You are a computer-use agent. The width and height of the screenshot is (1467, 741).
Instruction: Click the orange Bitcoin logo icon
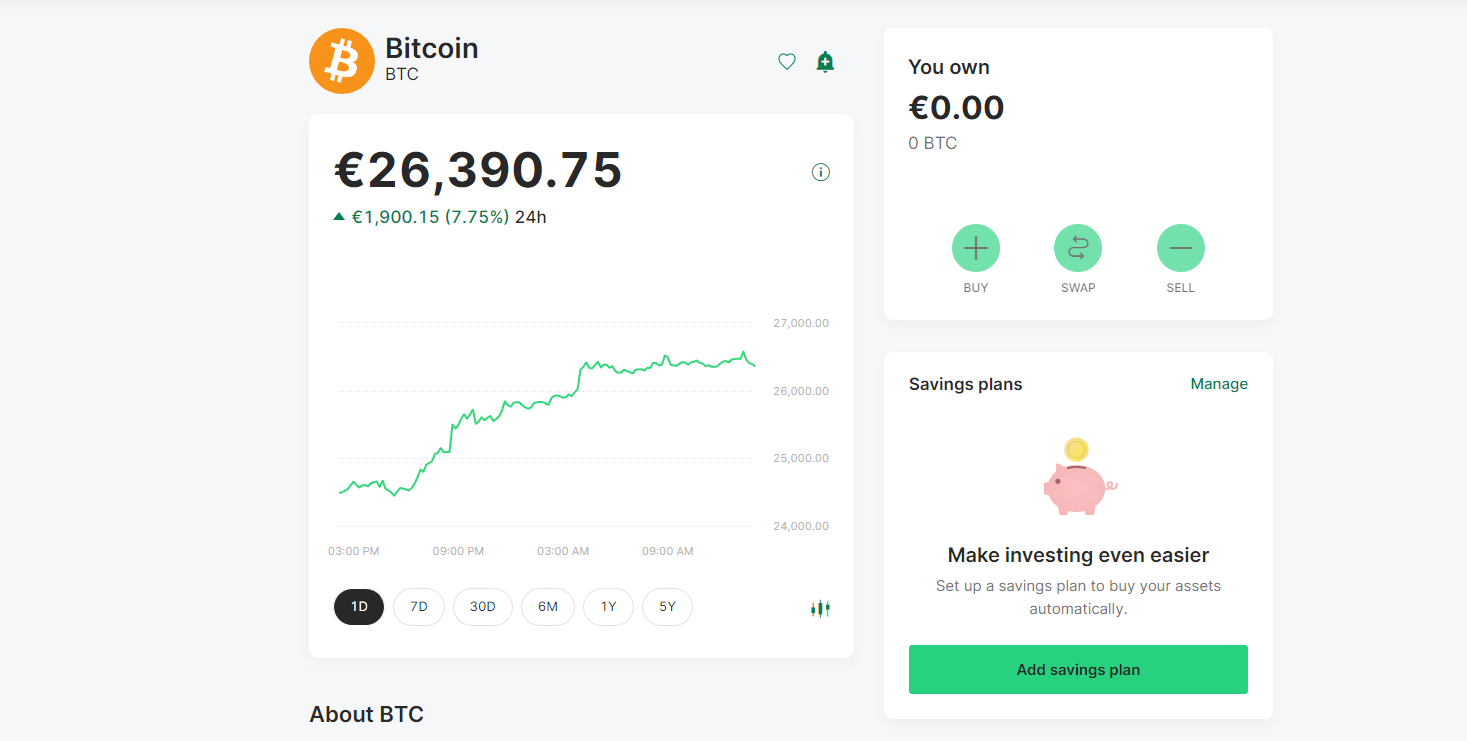[342, 61]
